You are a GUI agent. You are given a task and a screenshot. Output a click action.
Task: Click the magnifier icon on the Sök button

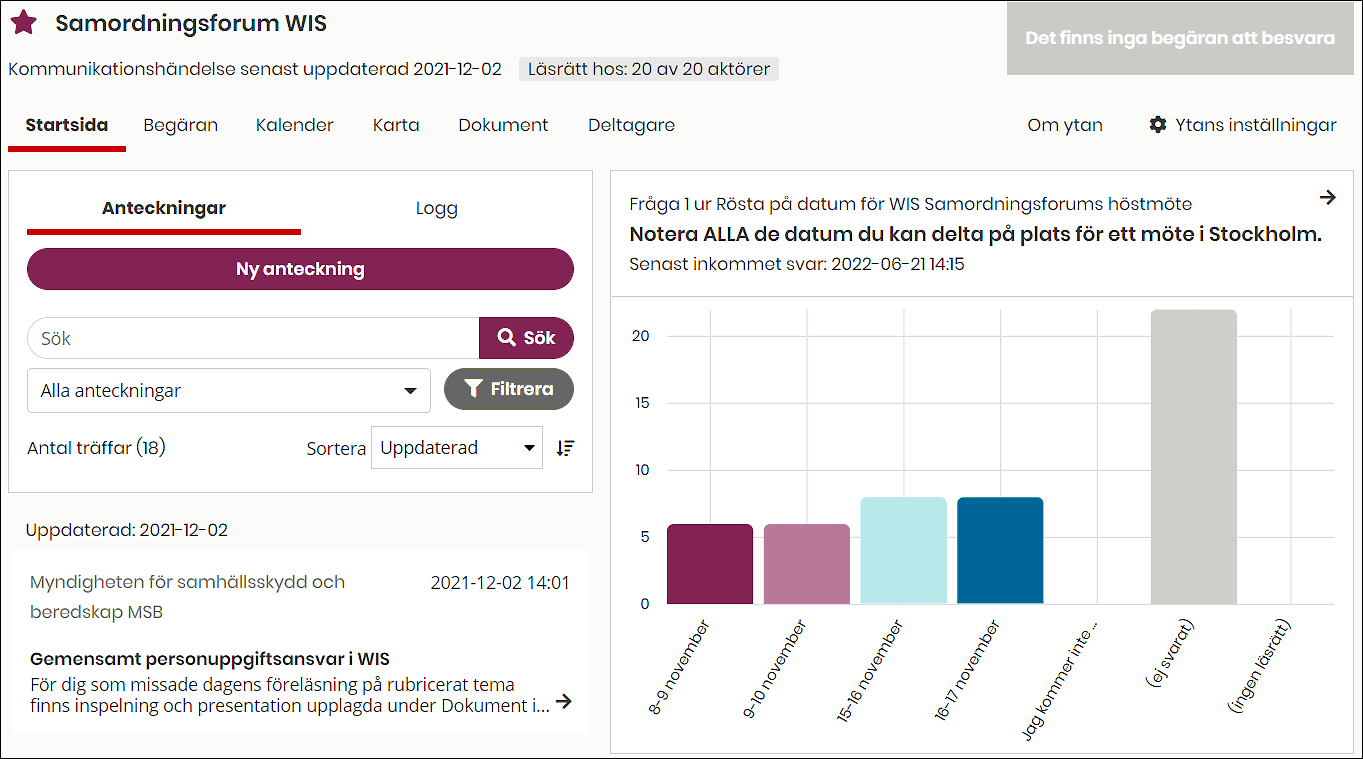pos(505,337)
